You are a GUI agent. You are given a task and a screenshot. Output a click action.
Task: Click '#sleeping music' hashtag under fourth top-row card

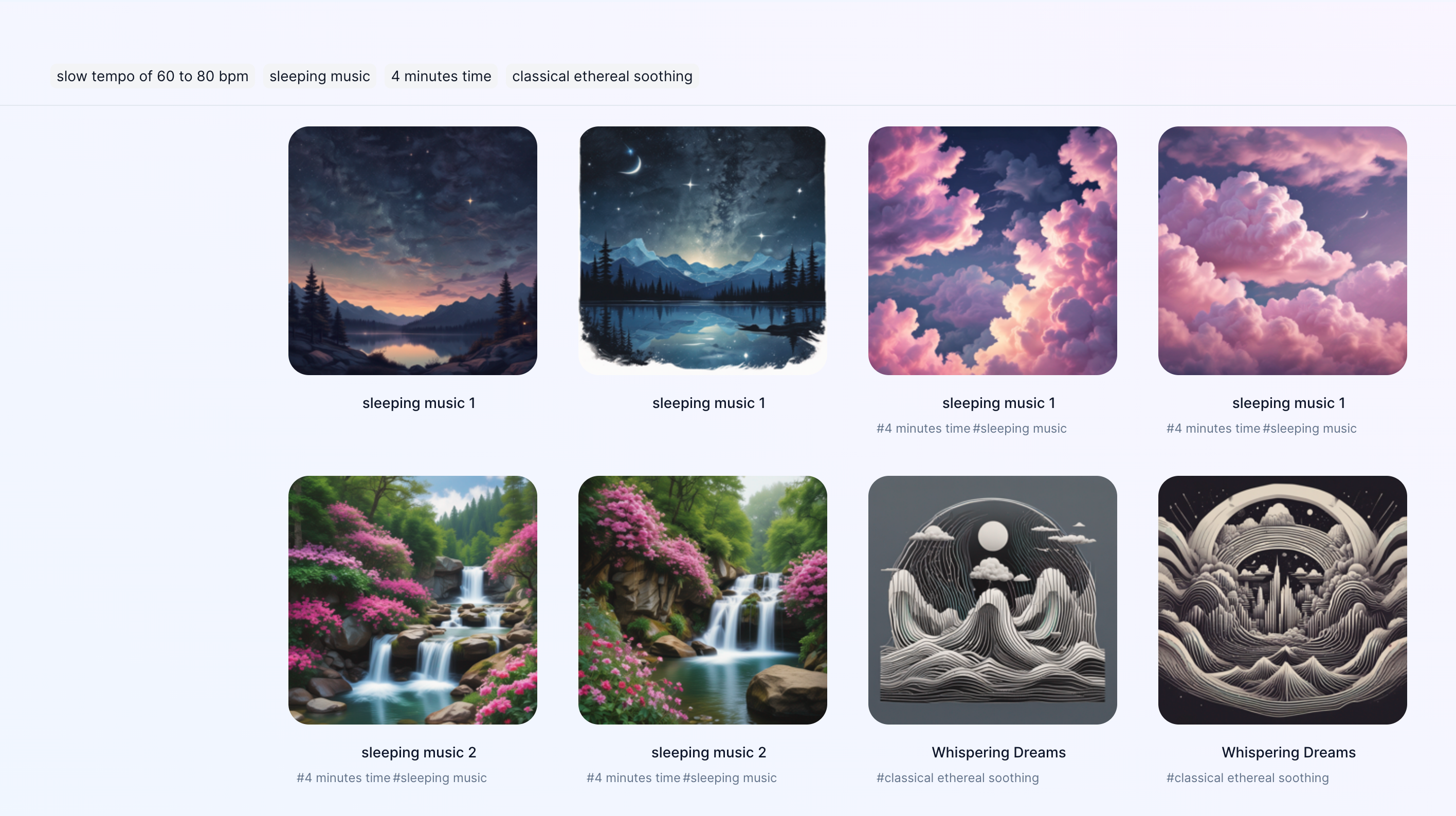pos(1309,429)
